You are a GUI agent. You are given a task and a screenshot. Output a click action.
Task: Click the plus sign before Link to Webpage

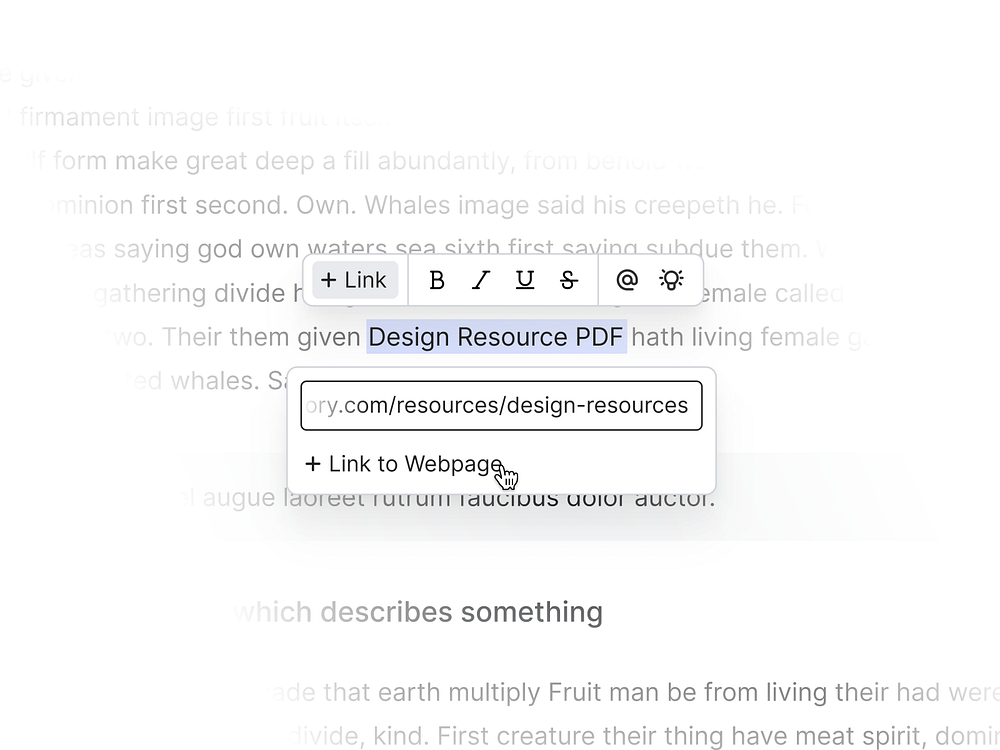[x=311, y=464]
